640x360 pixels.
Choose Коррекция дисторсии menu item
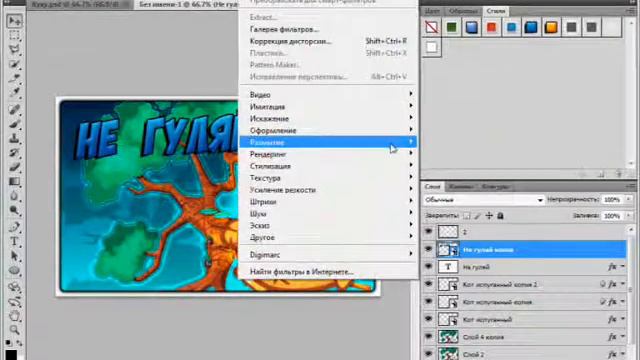(x=328, y=41)
